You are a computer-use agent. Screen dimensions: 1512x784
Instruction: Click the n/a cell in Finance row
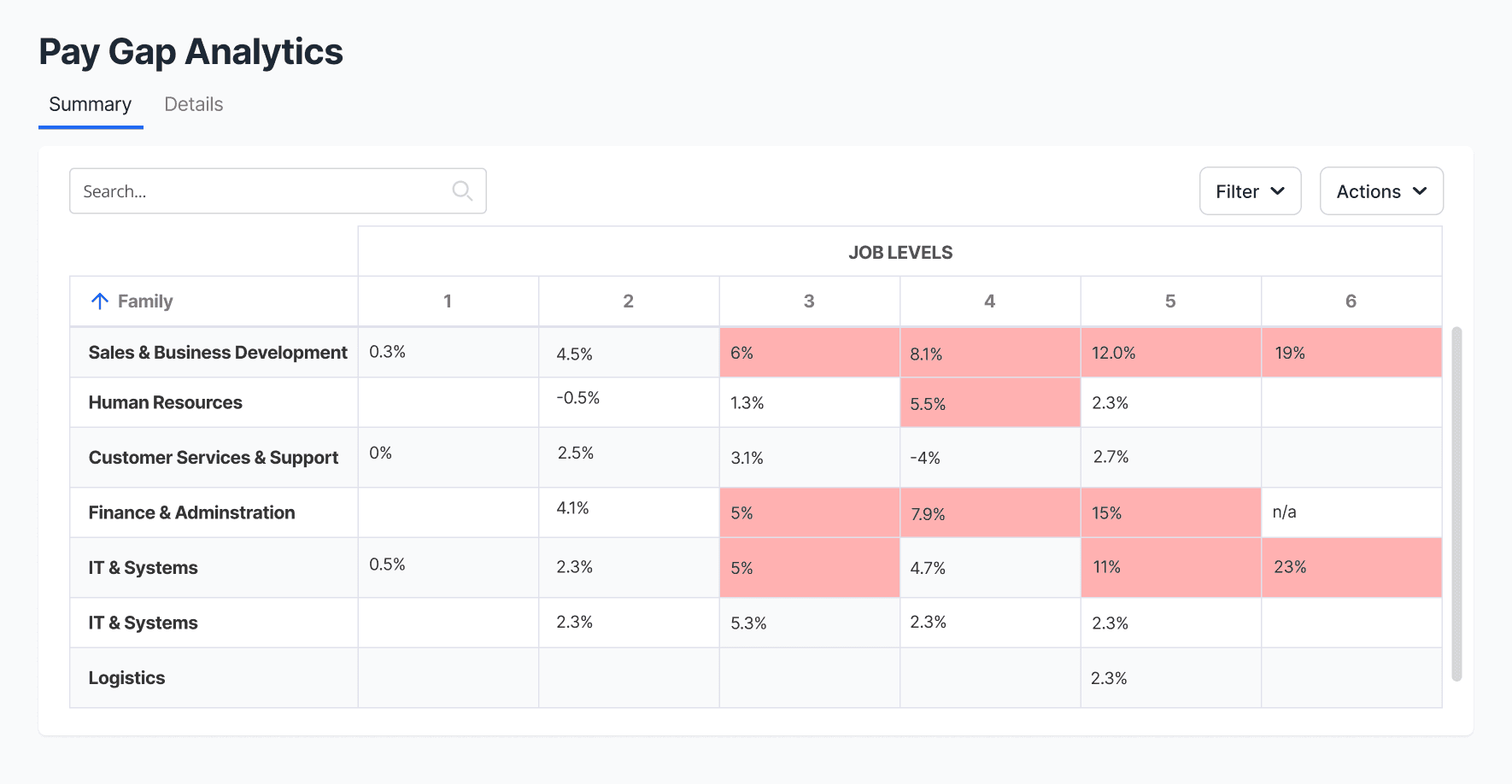(1351, 512)
